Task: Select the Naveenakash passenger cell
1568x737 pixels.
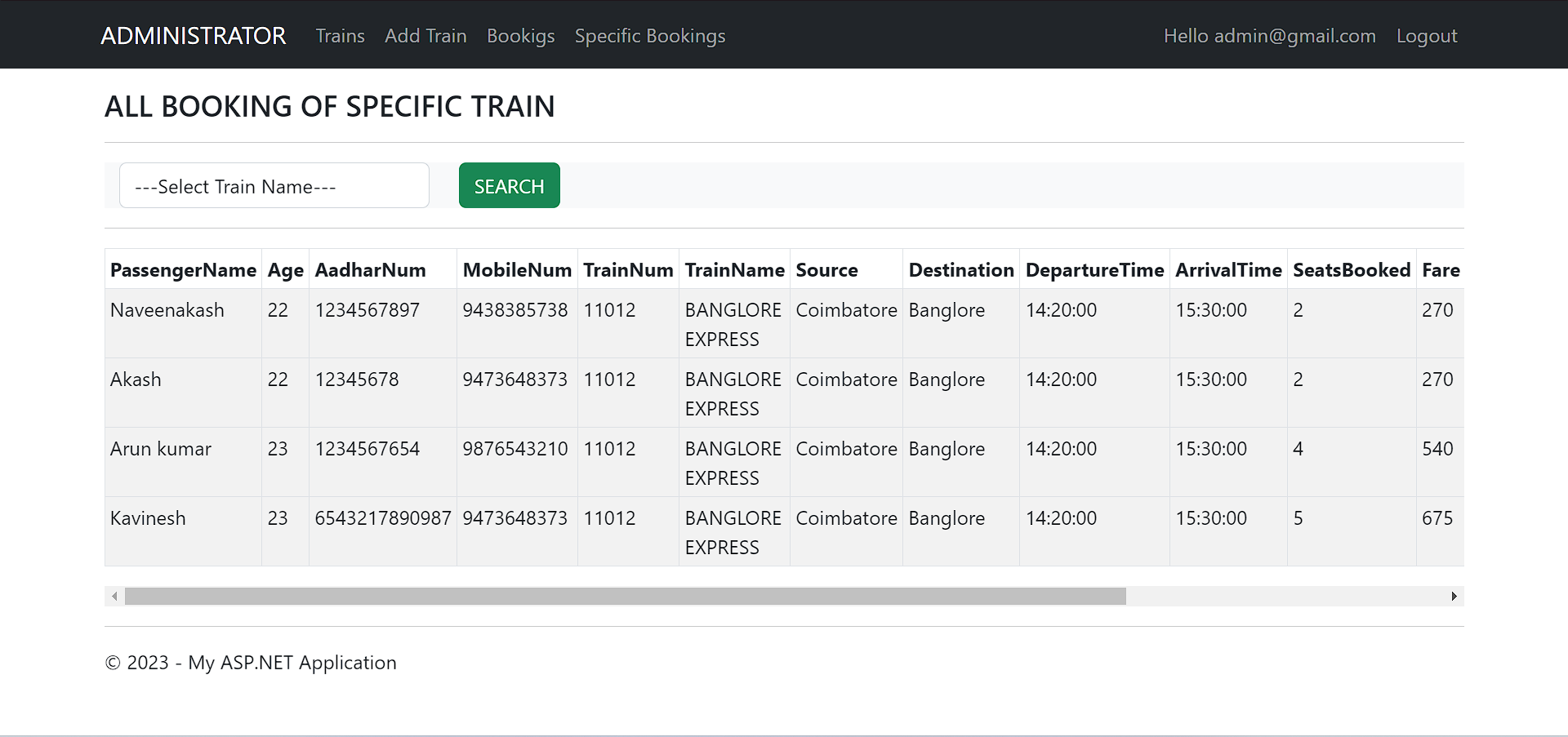Action: click(167, 310)
